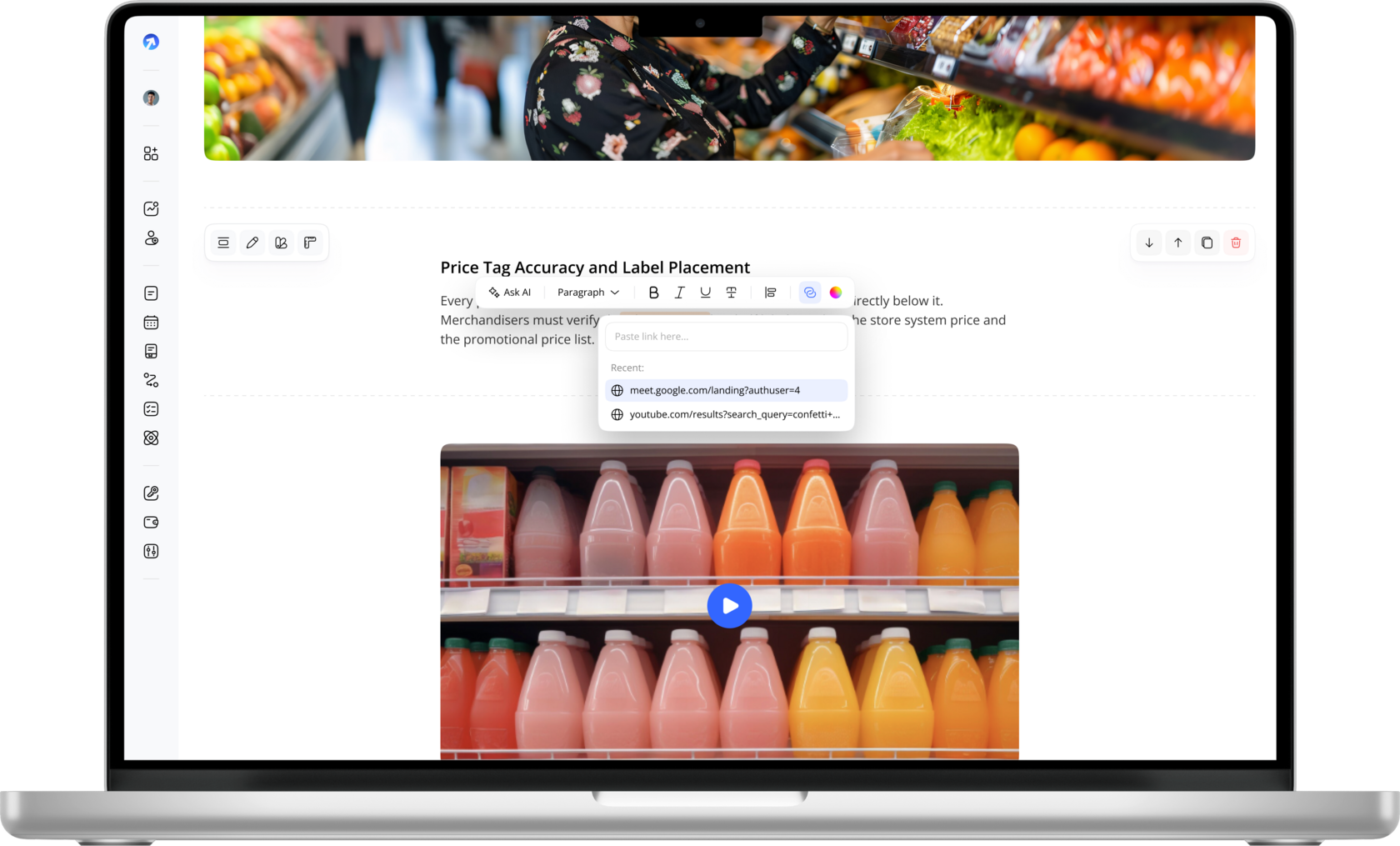
Task: Click the insert link icon
Action: (x=809, y=293)
